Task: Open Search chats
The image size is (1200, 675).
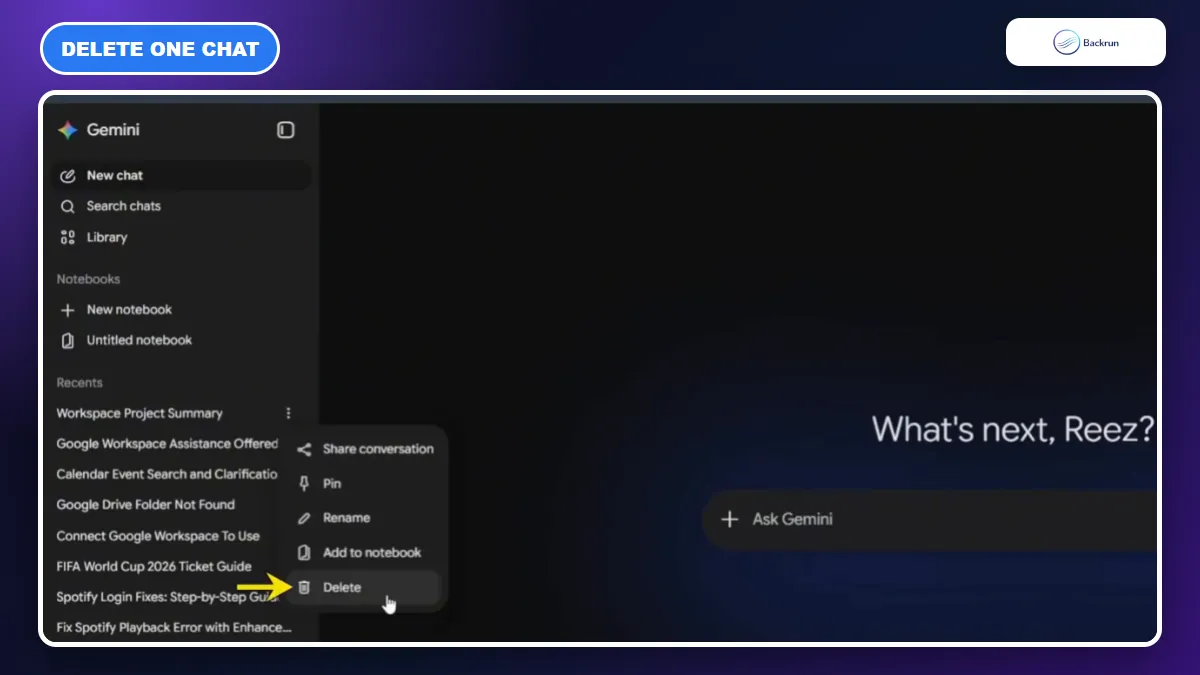Action: [x=181, y=207]
